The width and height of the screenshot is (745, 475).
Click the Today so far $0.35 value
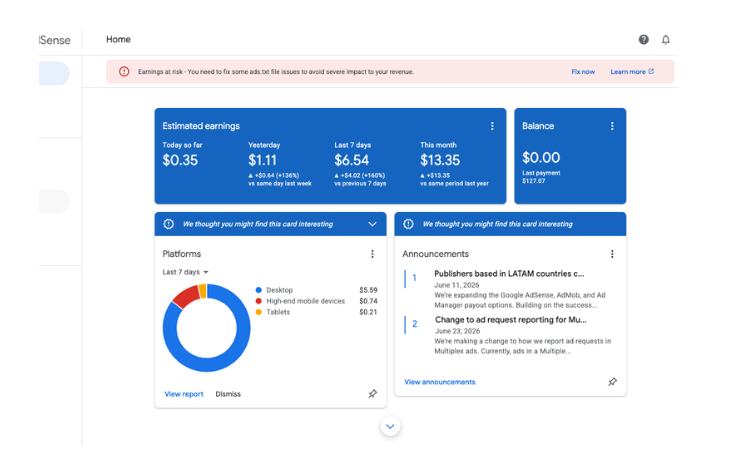(x=180, y=160)
